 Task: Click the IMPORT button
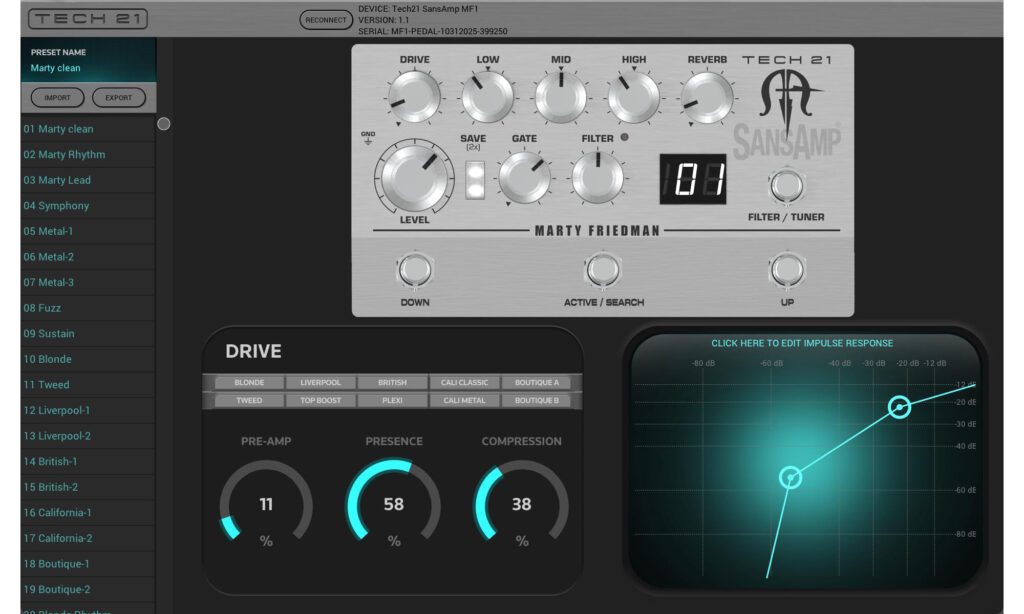pos(58,98)
